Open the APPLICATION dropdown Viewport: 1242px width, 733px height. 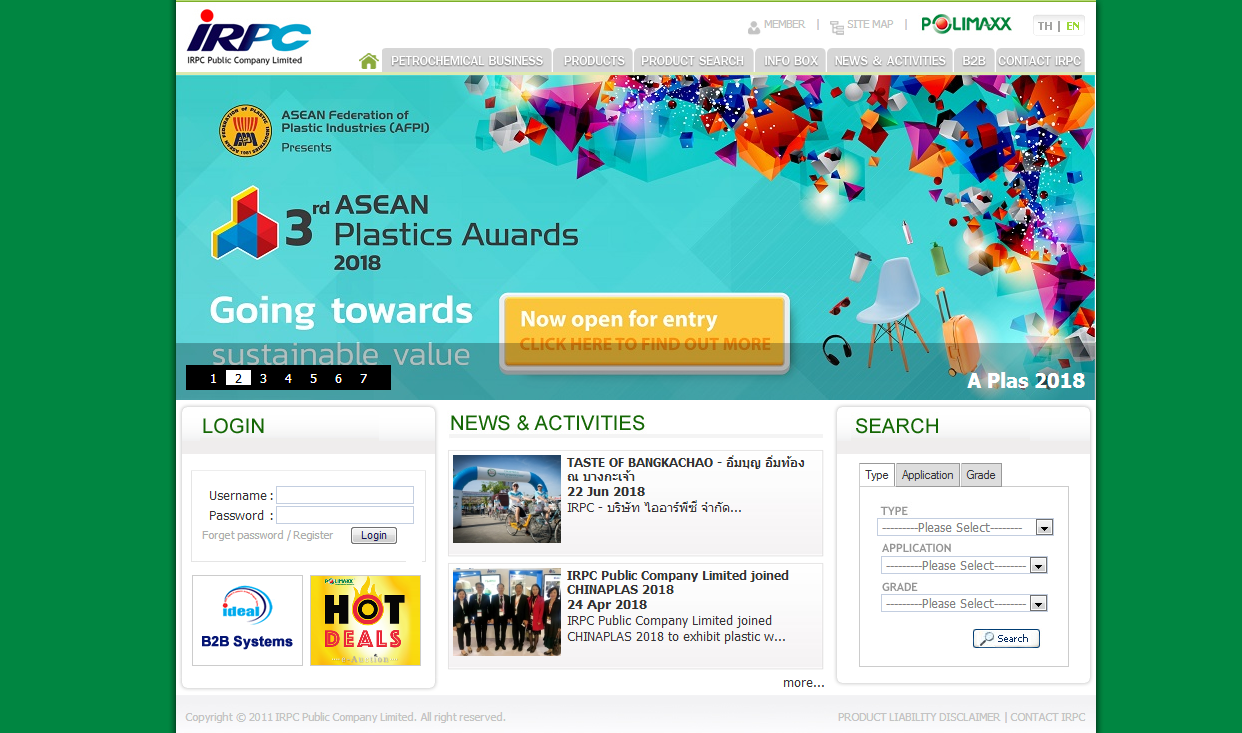[1038, 565]
